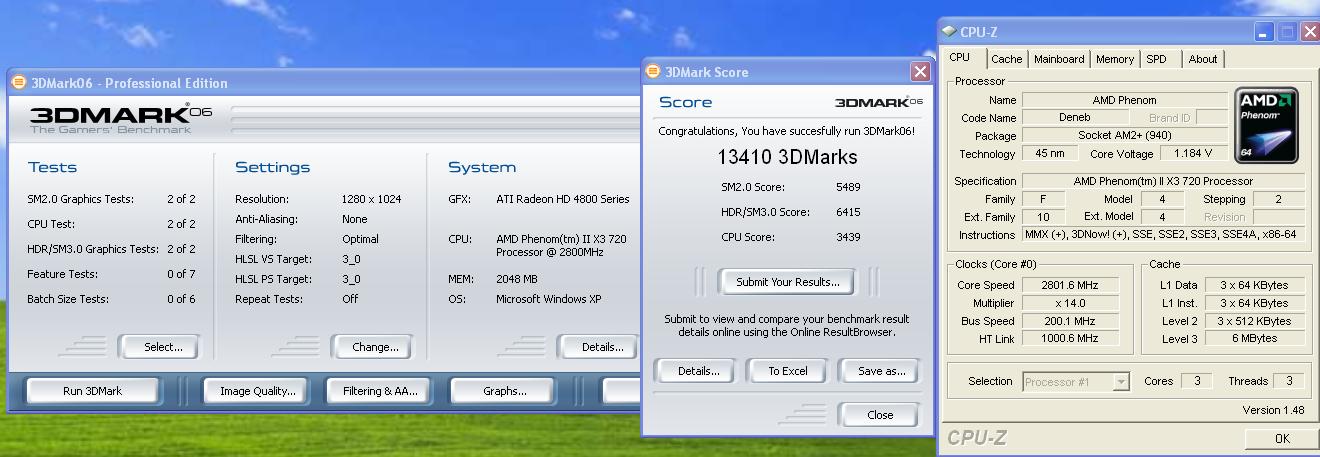
Task: Click the Close button in Score dialog
Action: coord(880,414)
